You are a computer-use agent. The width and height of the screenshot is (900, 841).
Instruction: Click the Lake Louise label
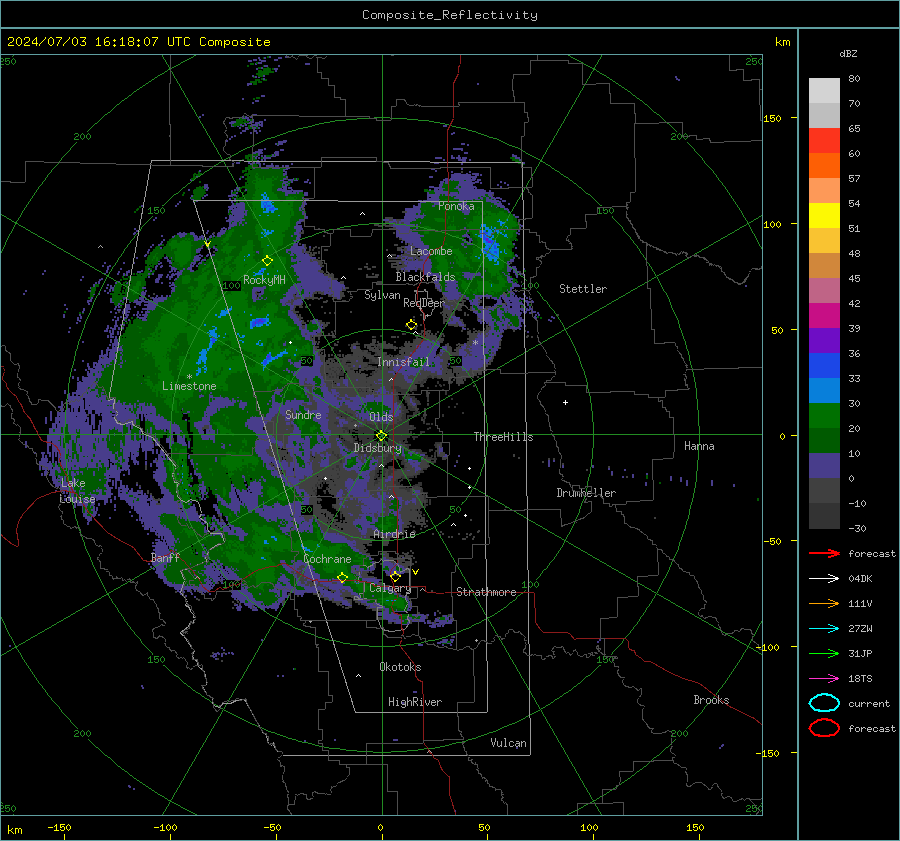pyautogui.click(x=77, y=491)
